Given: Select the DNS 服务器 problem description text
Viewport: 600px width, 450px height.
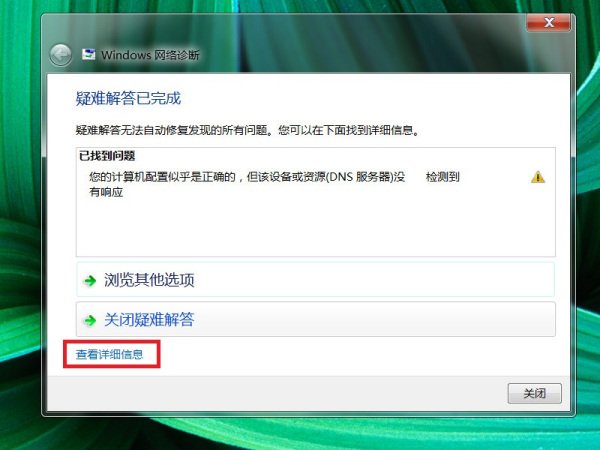Looking at the screenshot, I should pos(247,184).
